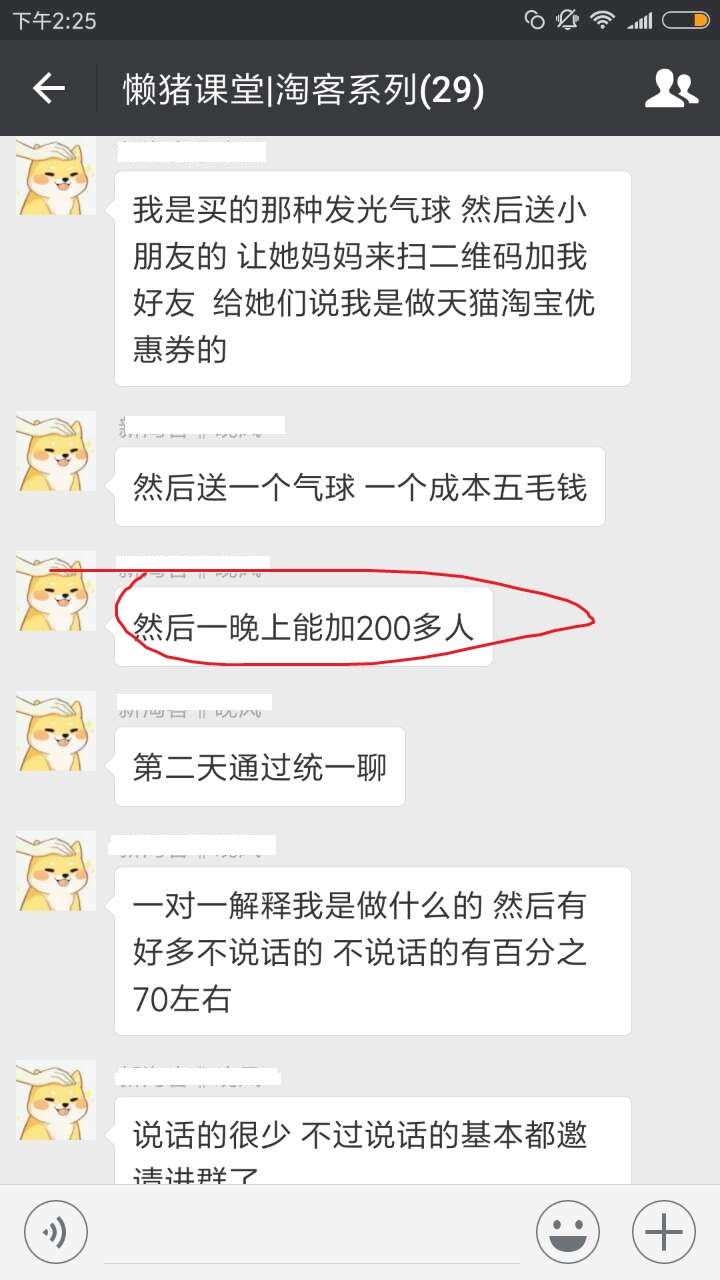Tap avatar beside the 五毛钱 message
The width and height of the screenshot is (720, 1280).
56,451
